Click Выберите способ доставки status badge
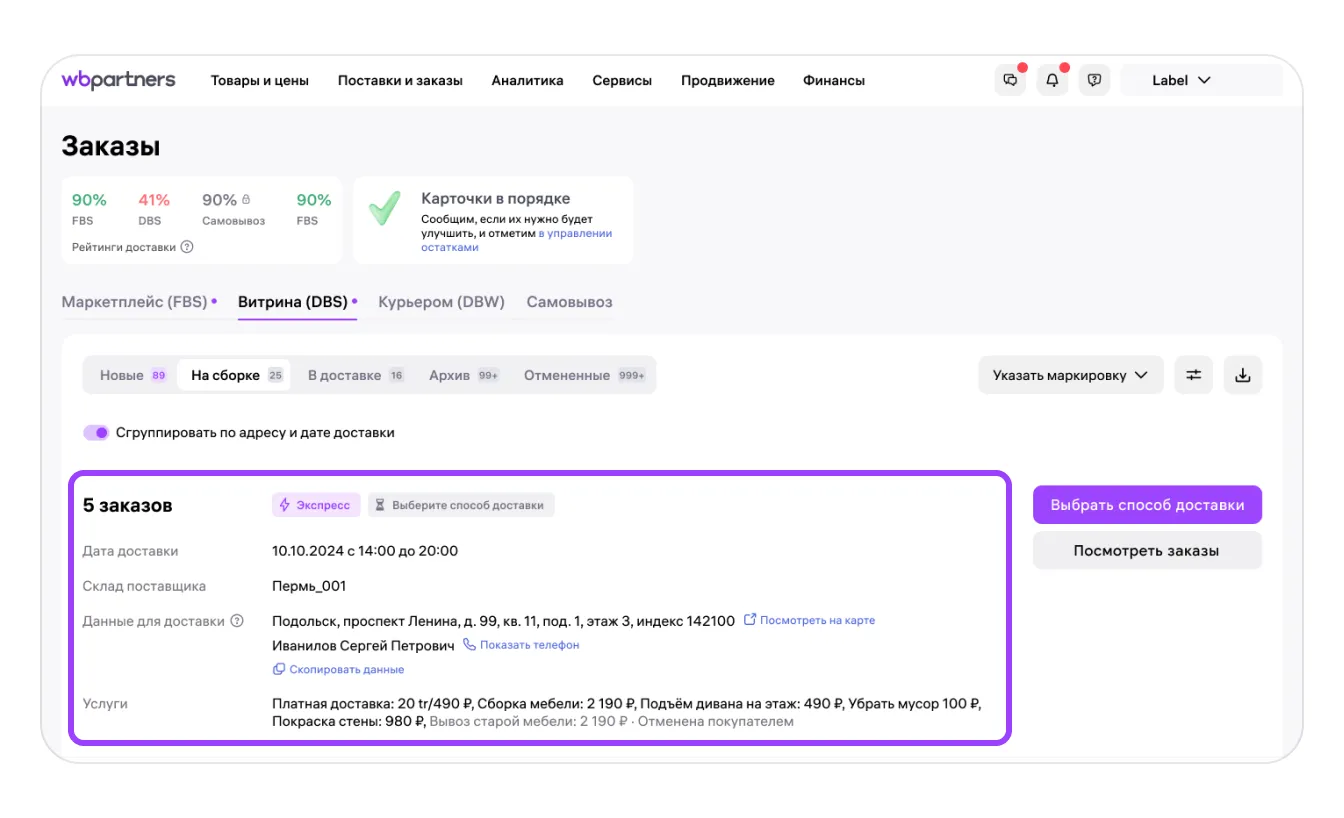1344x818 pixels. point(461,505)
